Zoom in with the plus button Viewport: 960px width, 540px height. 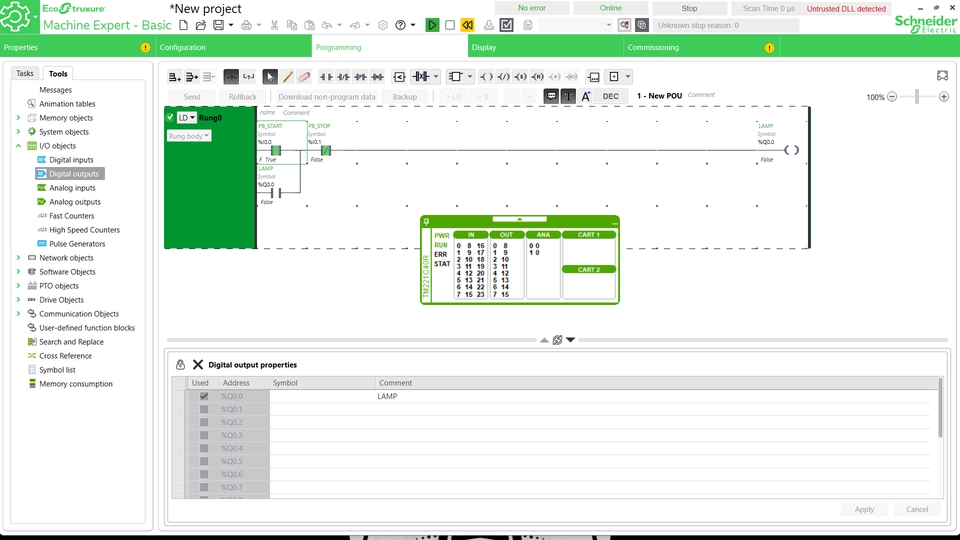(x=943, y=97)
